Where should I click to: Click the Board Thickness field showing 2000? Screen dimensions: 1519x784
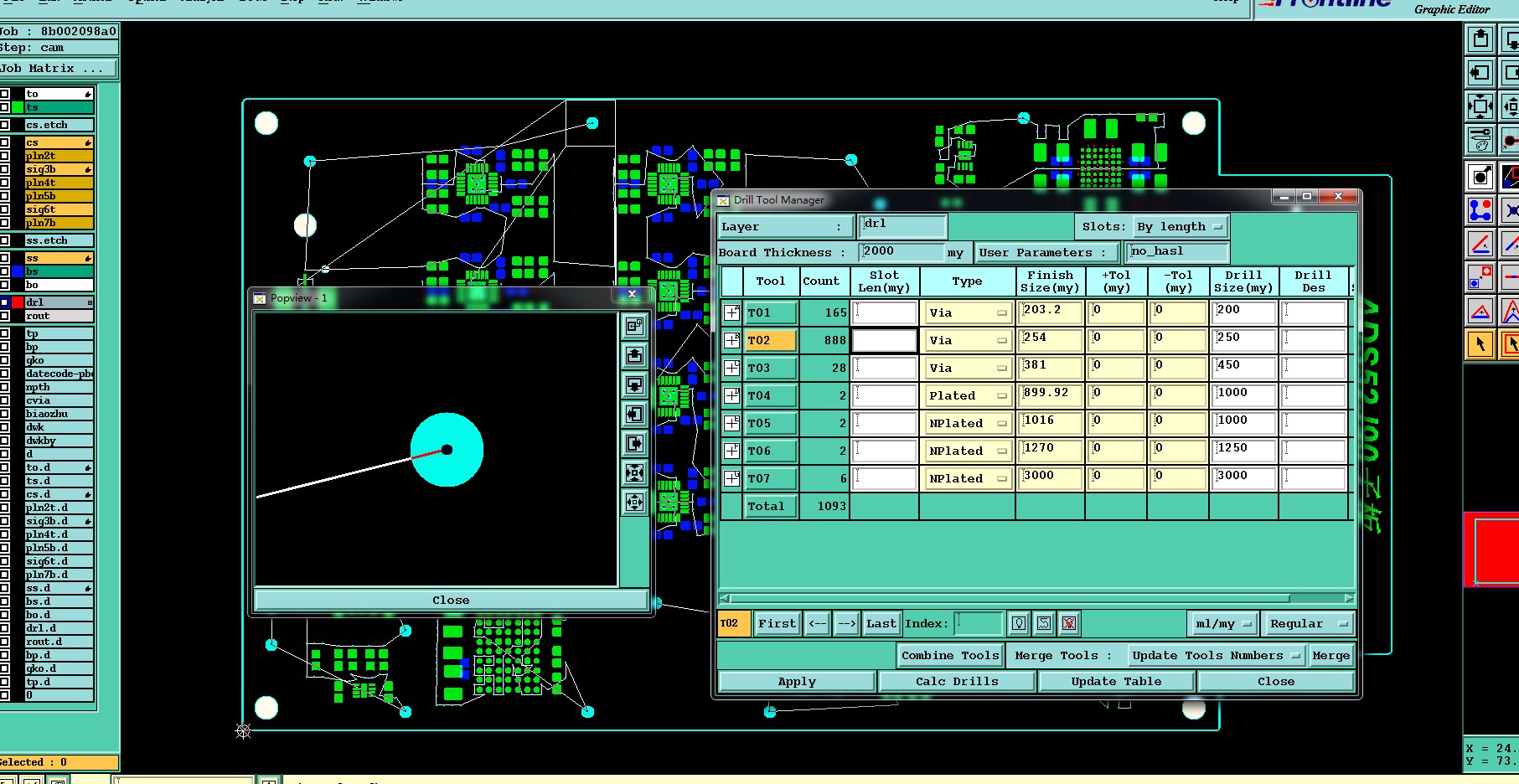(x=902, y=252)
